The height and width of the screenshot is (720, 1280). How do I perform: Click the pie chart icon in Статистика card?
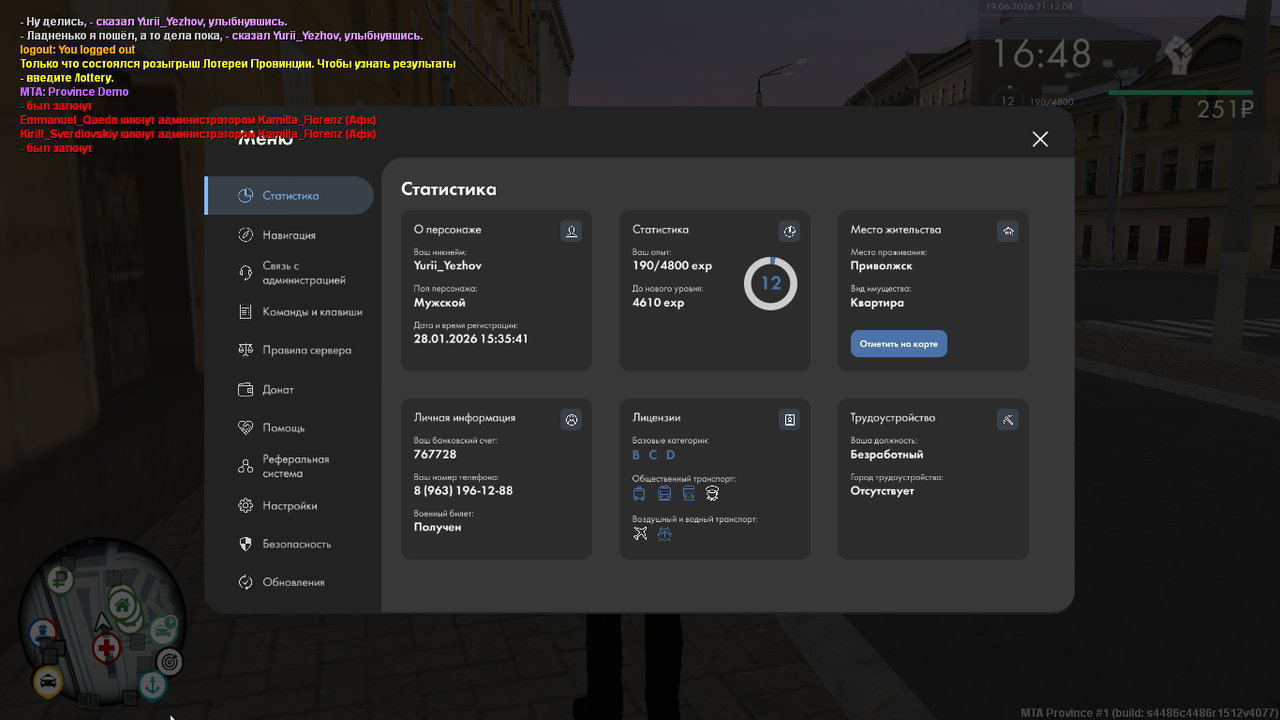pyautogui.click(x=789, y=231)
